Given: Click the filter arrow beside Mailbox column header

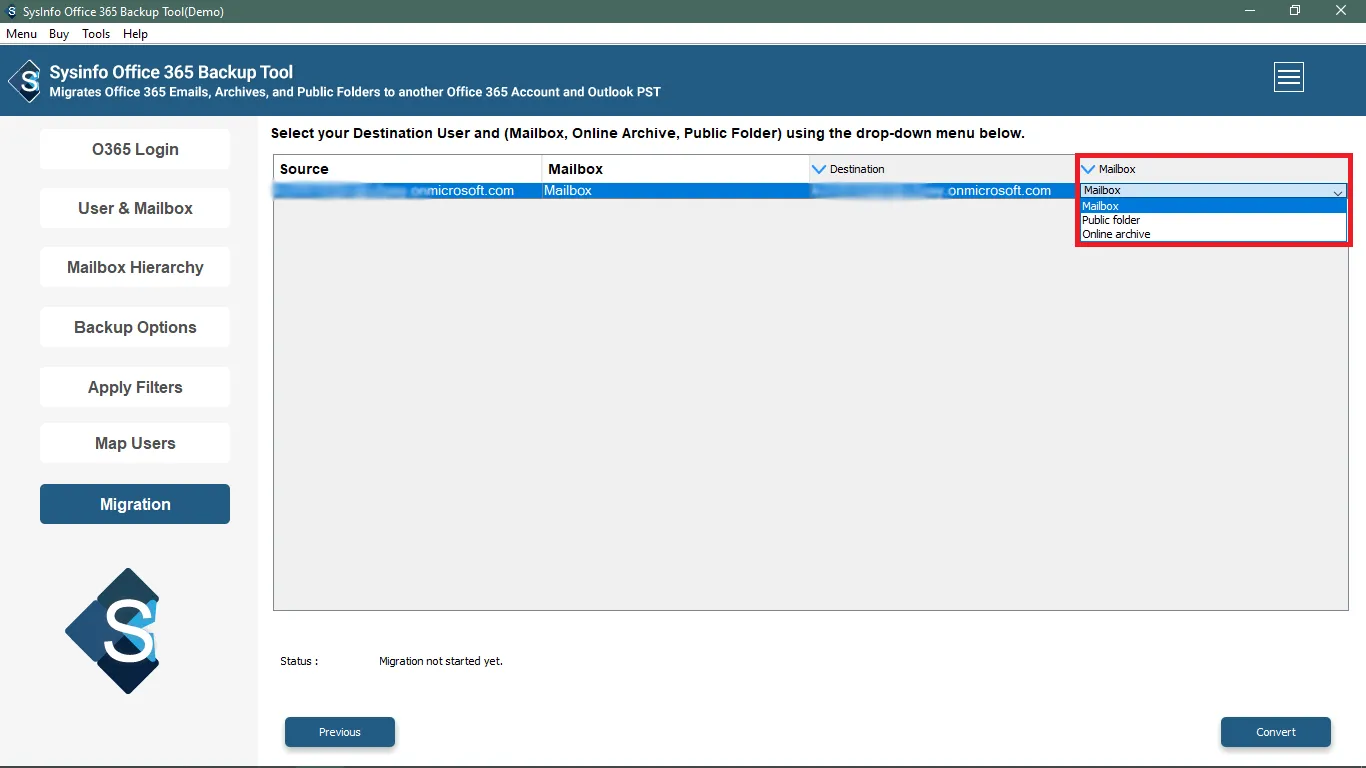Looking at the screenshot, I should tap(1089, 169).
